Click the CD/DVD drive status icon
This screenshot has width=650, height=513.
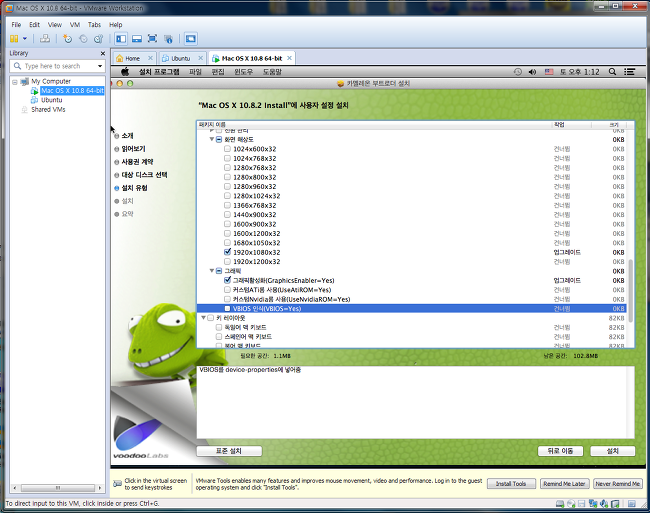click(571, 504)
